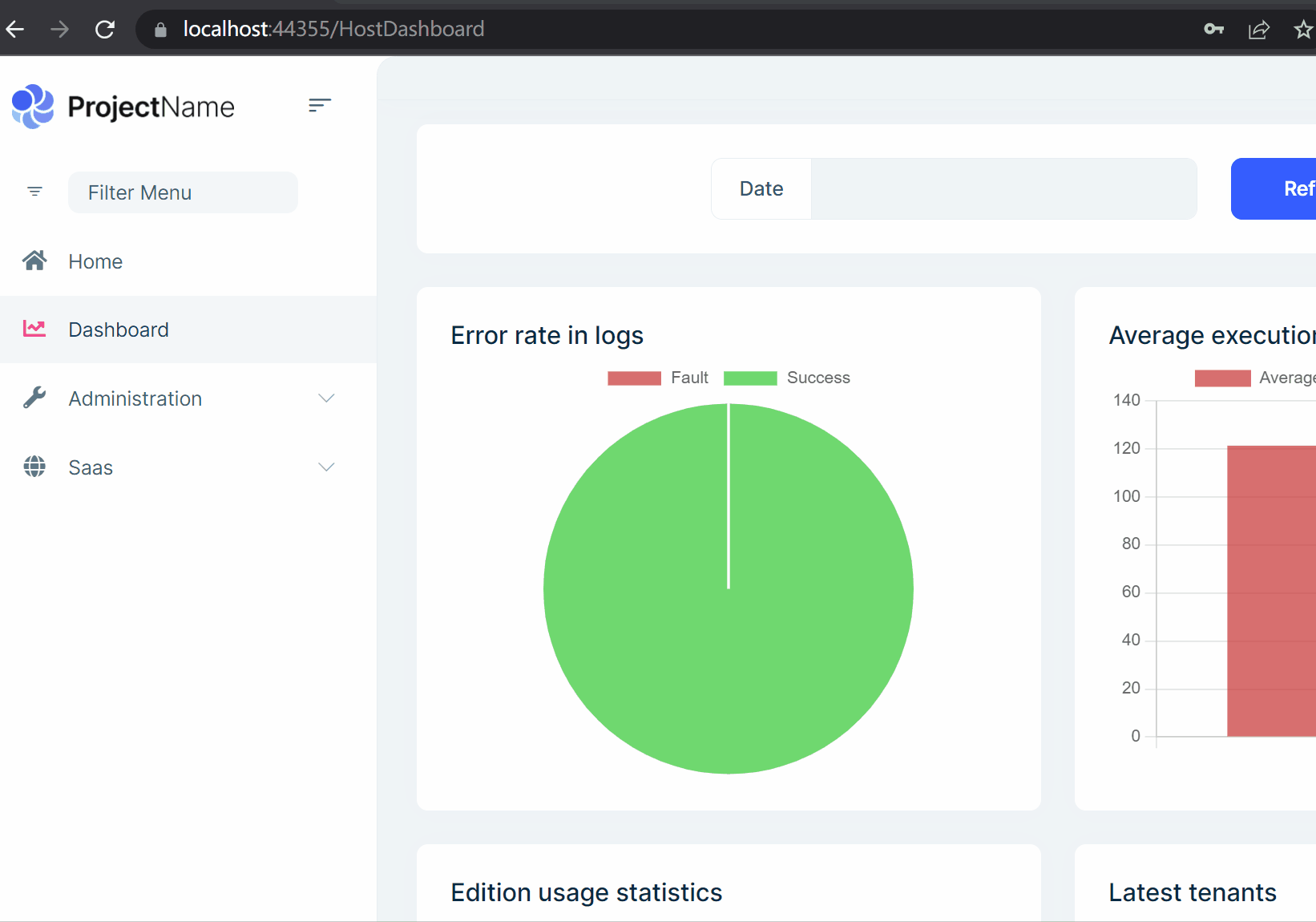
Task: Focus the Filter Menu search field
Action: (x=183, y=192)
